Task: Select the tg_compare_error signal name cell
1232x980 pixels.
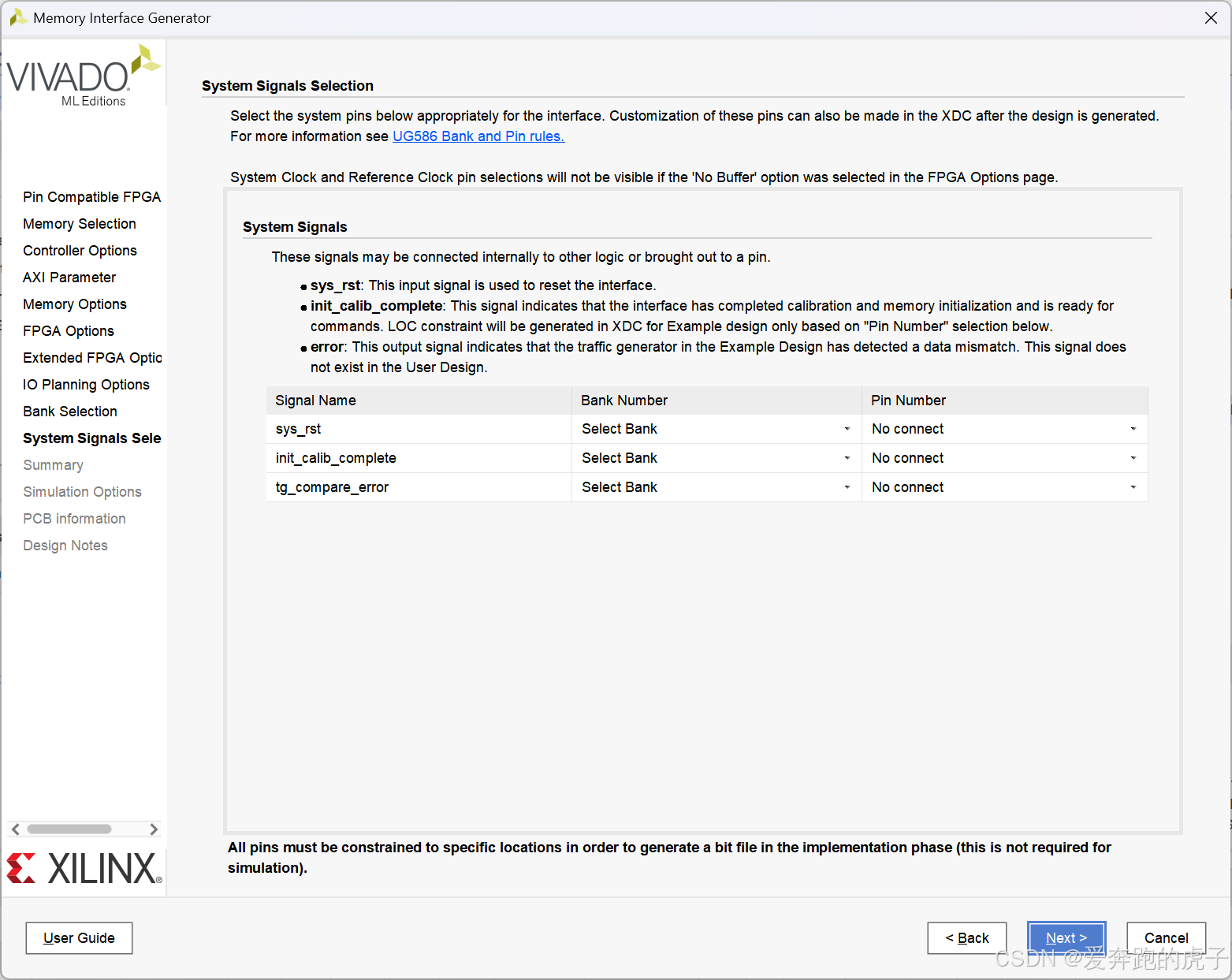Action: pyautogui.click(x=419, y=487)
